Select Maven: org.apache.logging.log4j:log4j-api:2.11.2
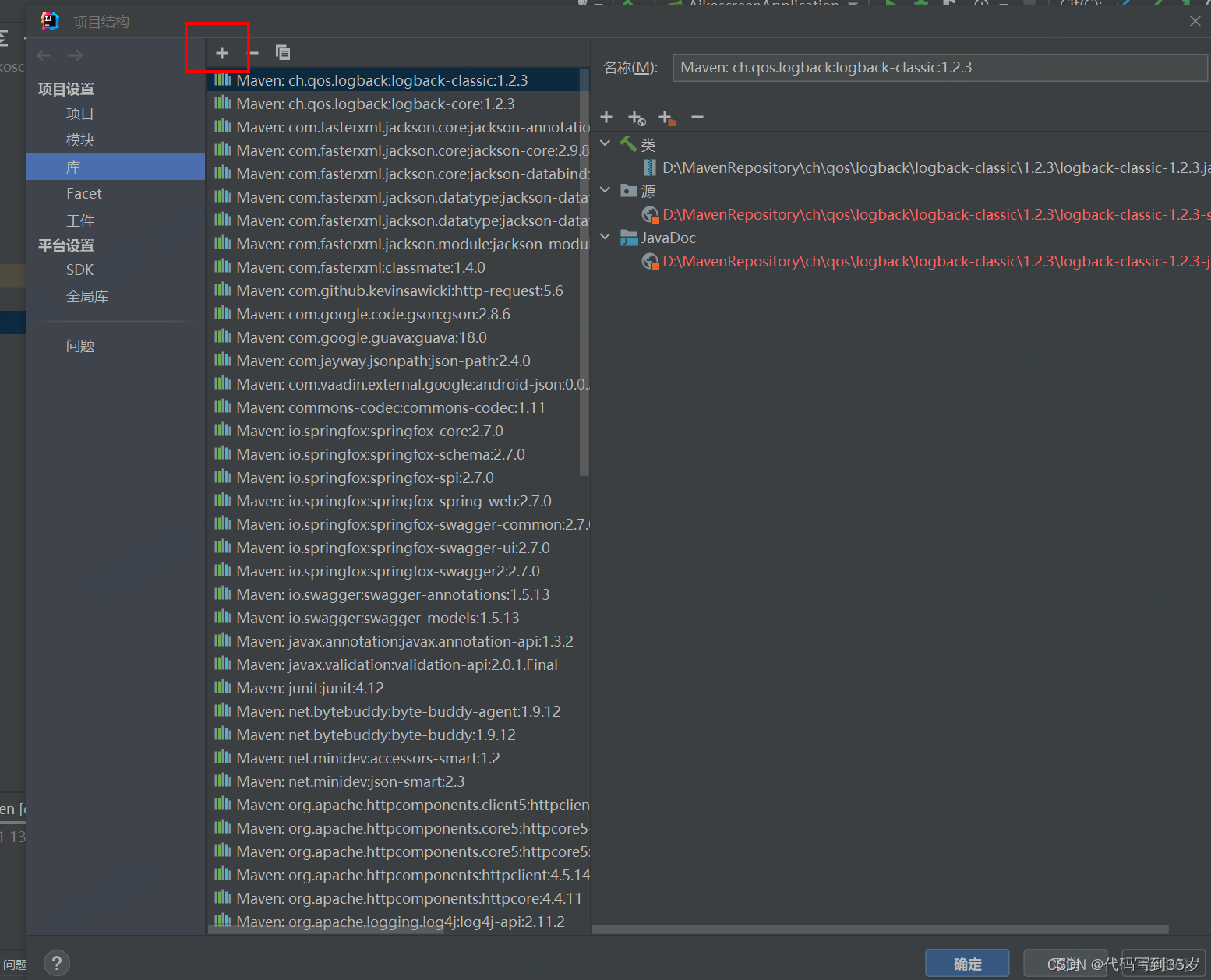The width and height of the screenshot is (1211, 980). click(397, 922)
